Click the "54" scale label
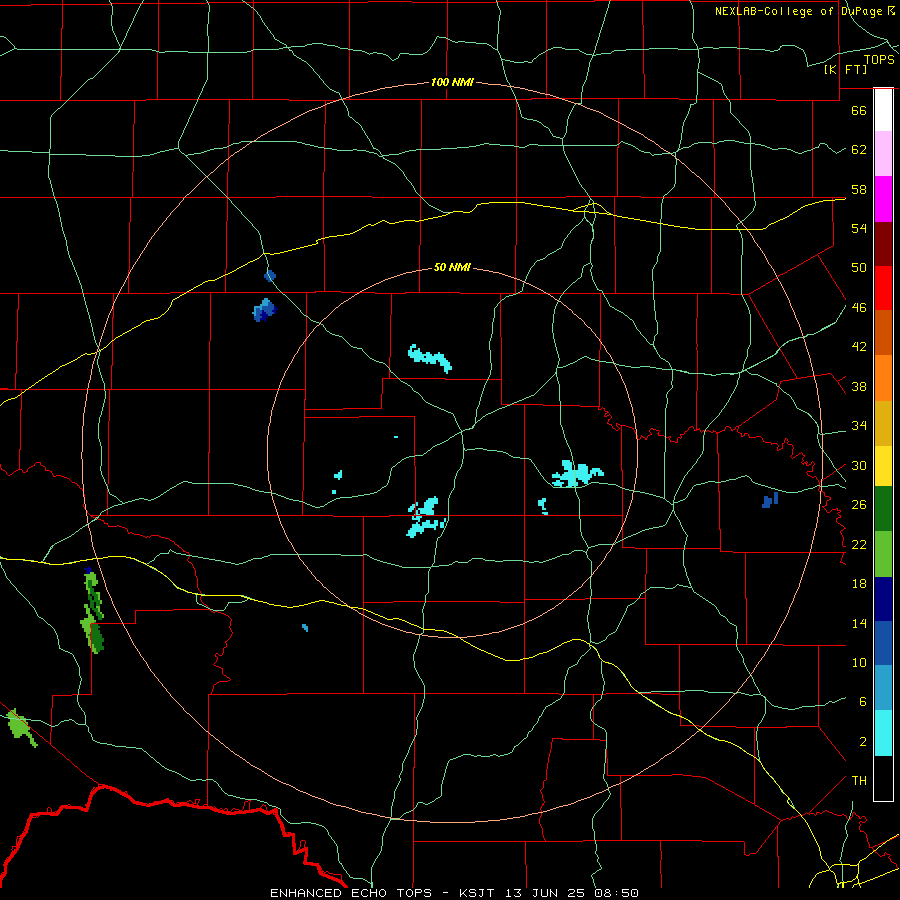The height and width of the screenshot is (900, 900). coord(859,228)
